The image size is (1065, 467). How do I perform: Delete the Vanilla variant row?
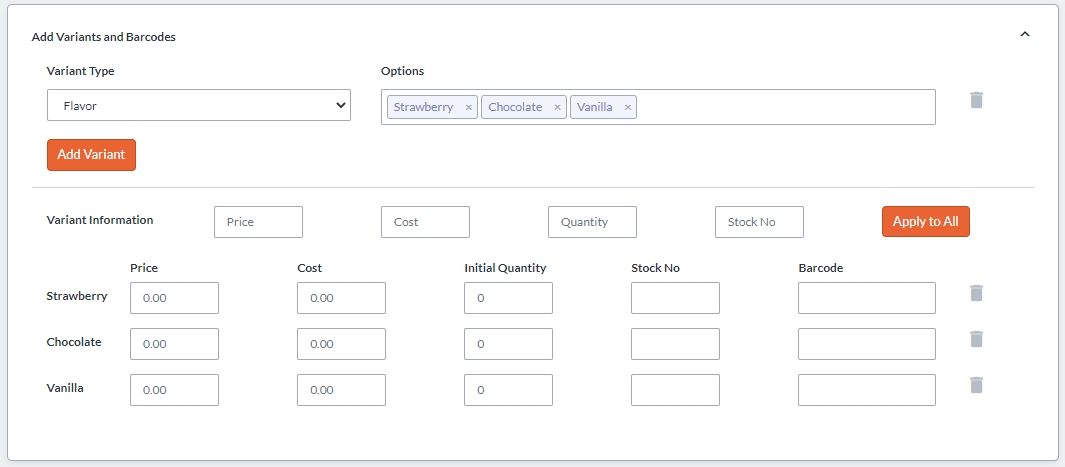976,385
